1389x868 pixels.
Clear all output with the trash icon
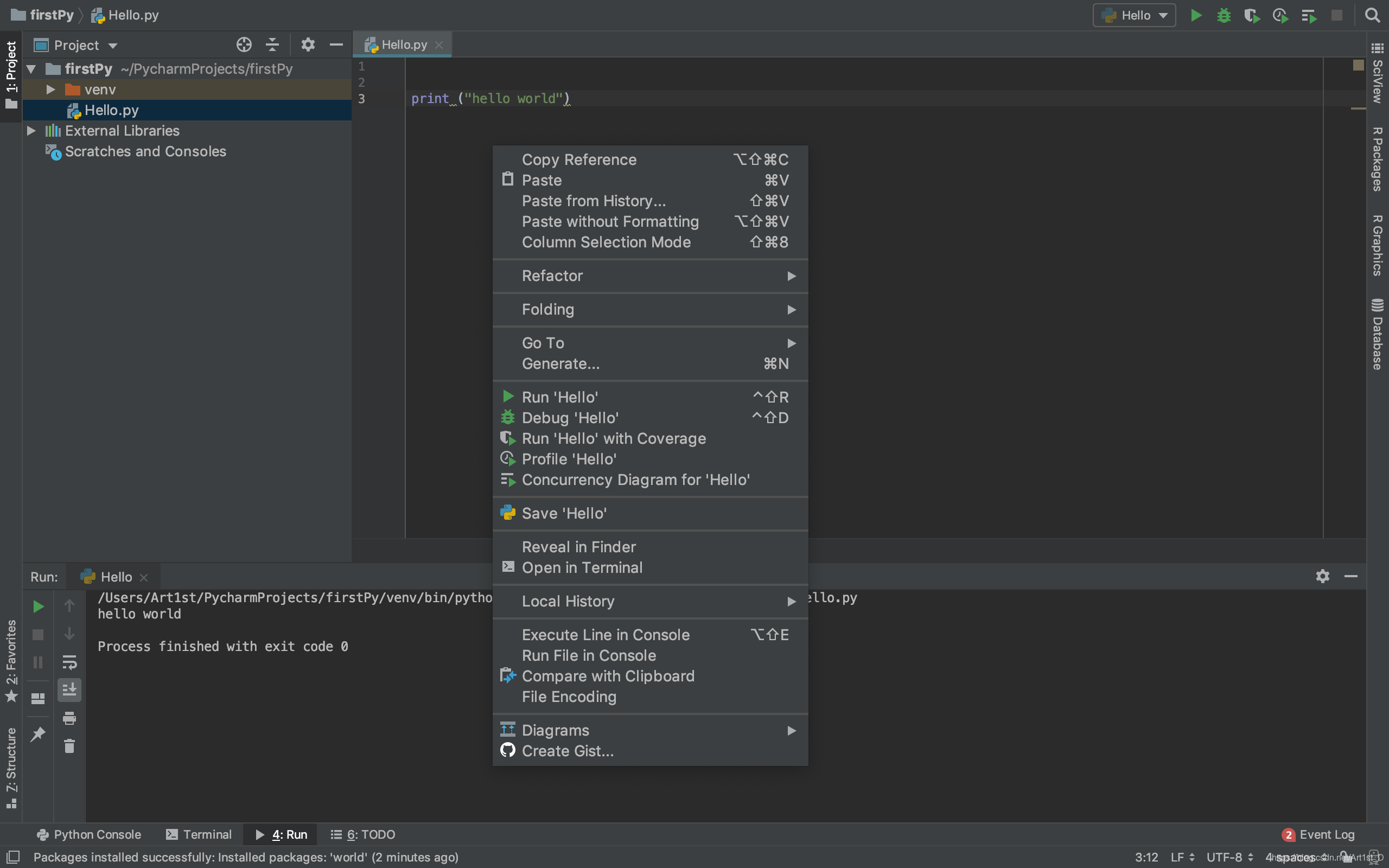click(x=69, y=746)
